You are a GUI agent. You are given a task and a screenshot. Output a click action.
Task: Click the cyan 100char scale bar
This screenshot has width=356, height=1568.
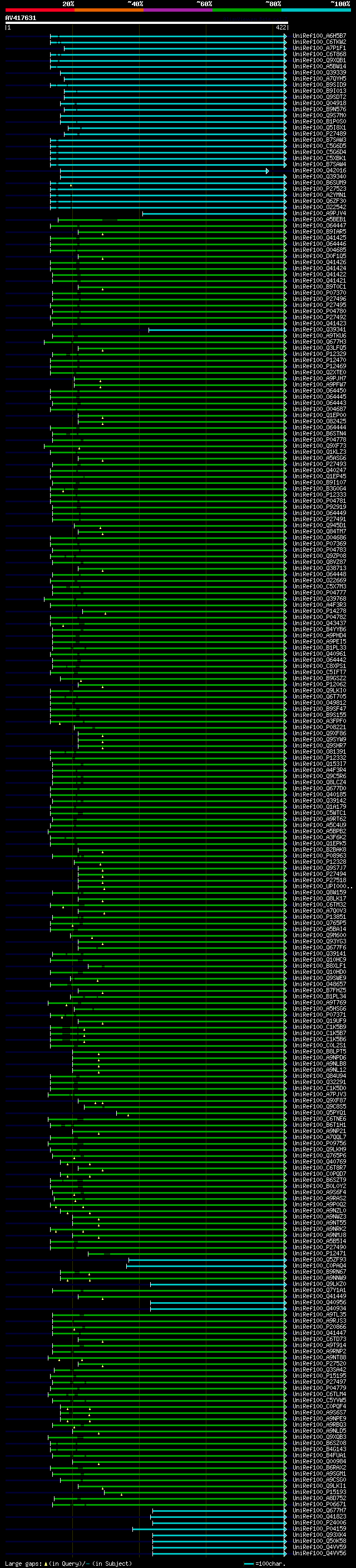coord(249,1564)
